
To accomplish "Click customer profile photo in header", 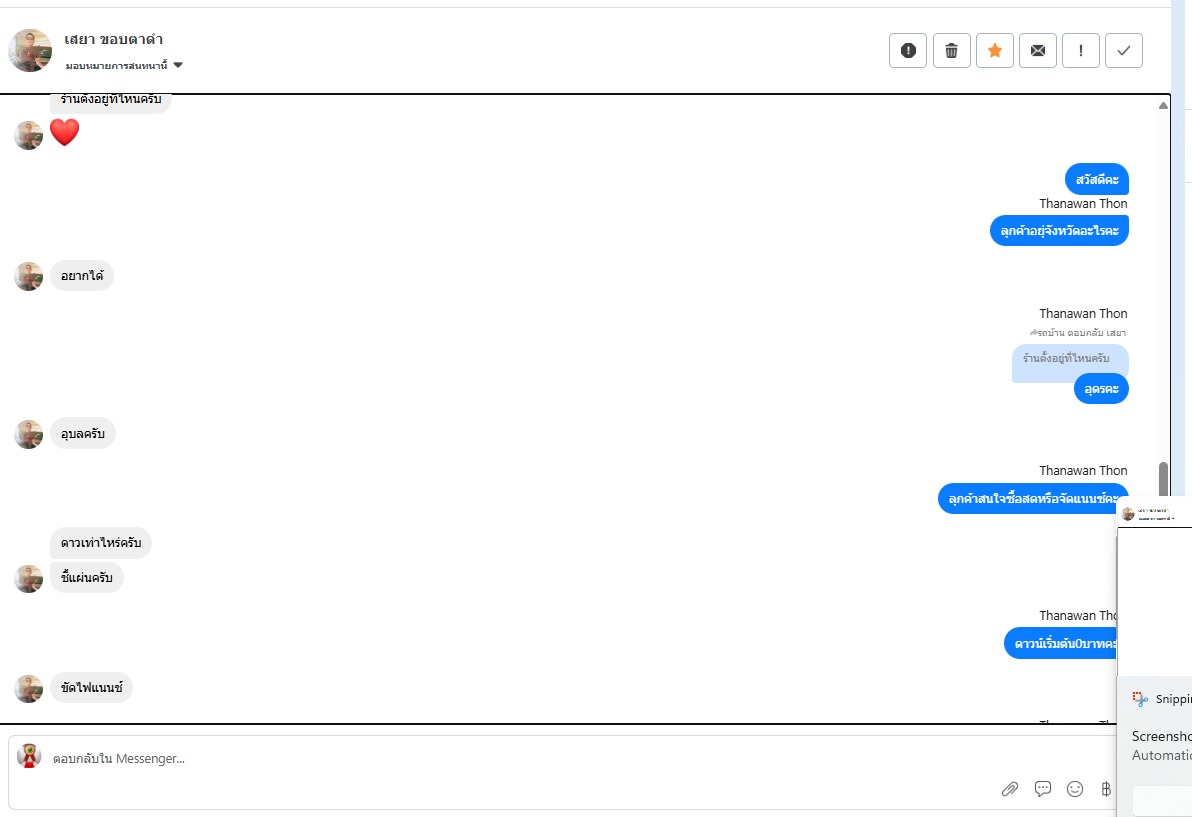I will click(x=30, y=50).
